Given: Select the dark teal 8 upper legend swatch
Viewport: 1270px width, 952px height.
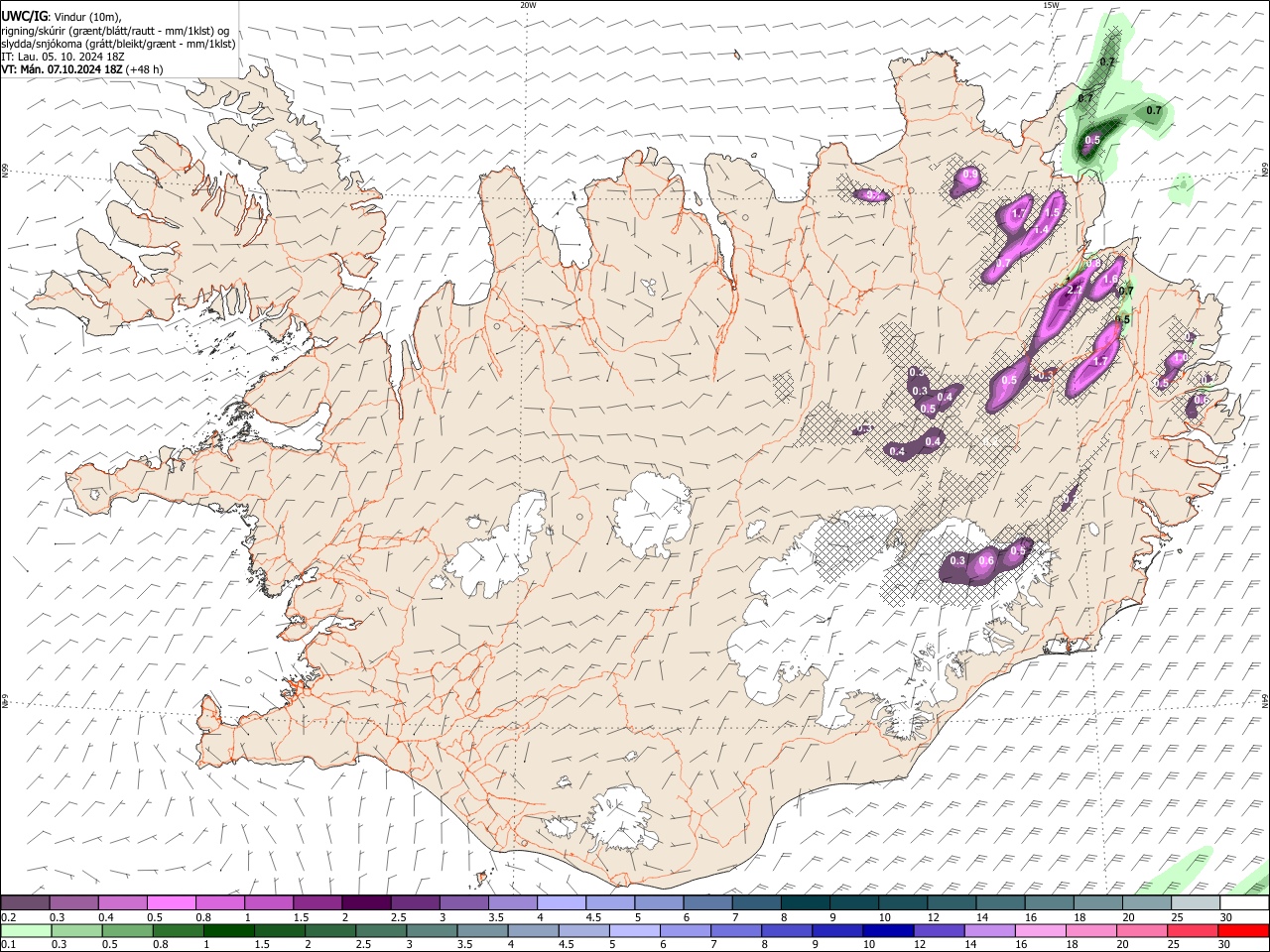Looking at the screenshot, I should coord(805,903).
